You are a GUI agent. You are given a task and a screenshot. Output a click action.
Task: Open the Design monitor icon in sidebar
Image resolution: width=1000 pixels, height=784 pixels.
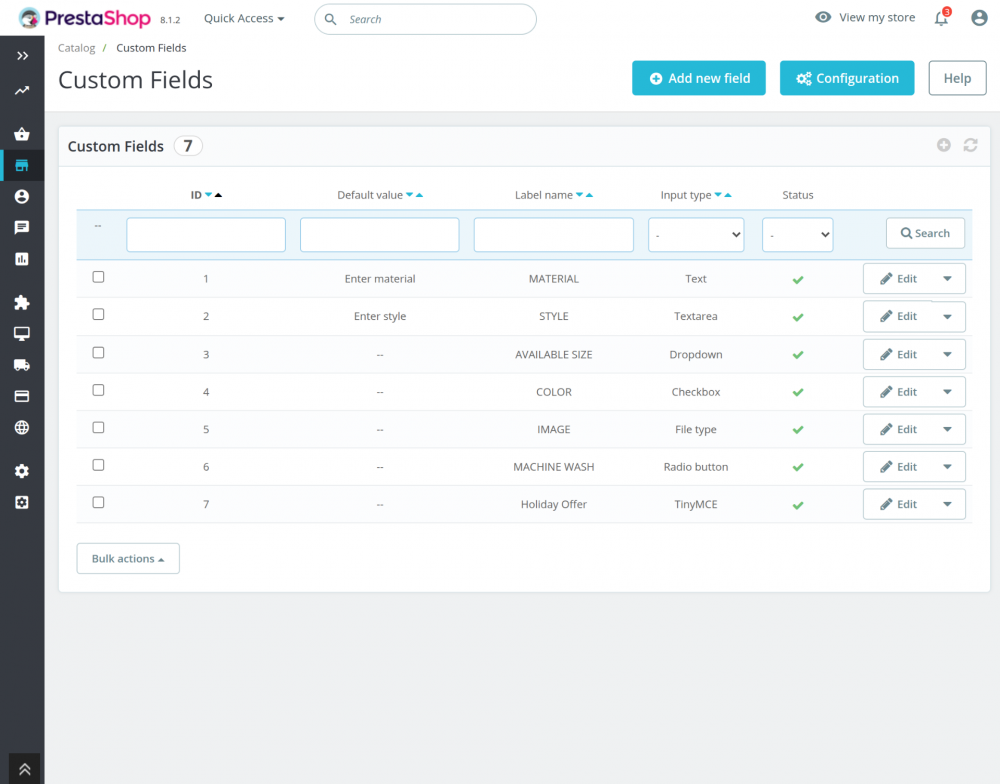(x=22, y=334)
